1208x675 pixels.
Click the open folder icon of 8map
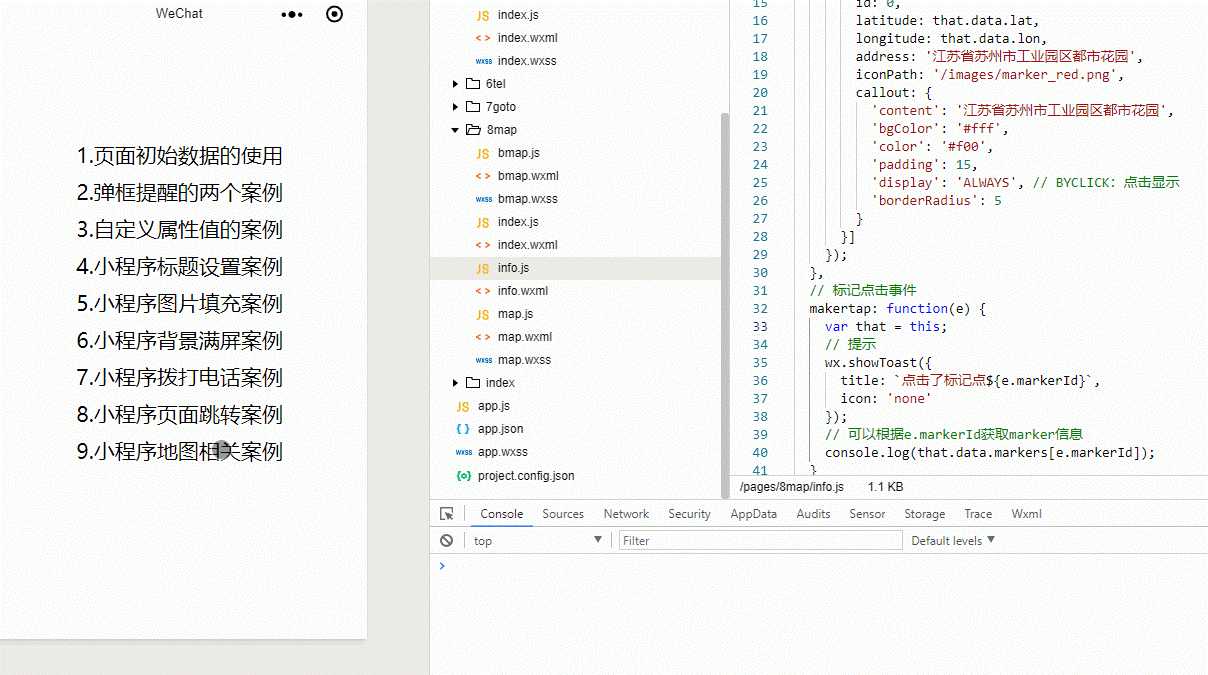point(473,130)
